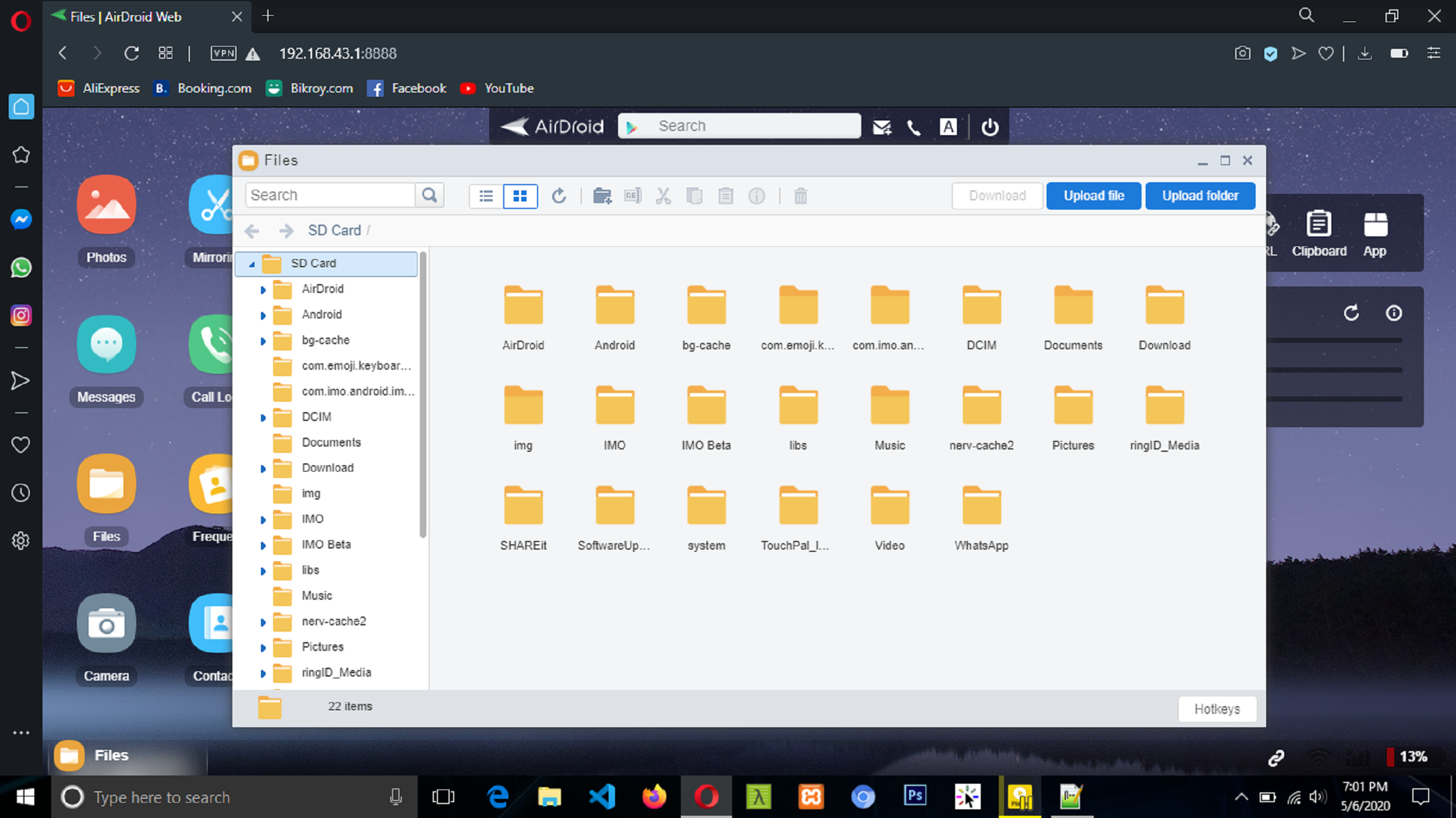Collapse the SD Card tree root
This screenshot has height=818, width=1456.
[252, 264]
